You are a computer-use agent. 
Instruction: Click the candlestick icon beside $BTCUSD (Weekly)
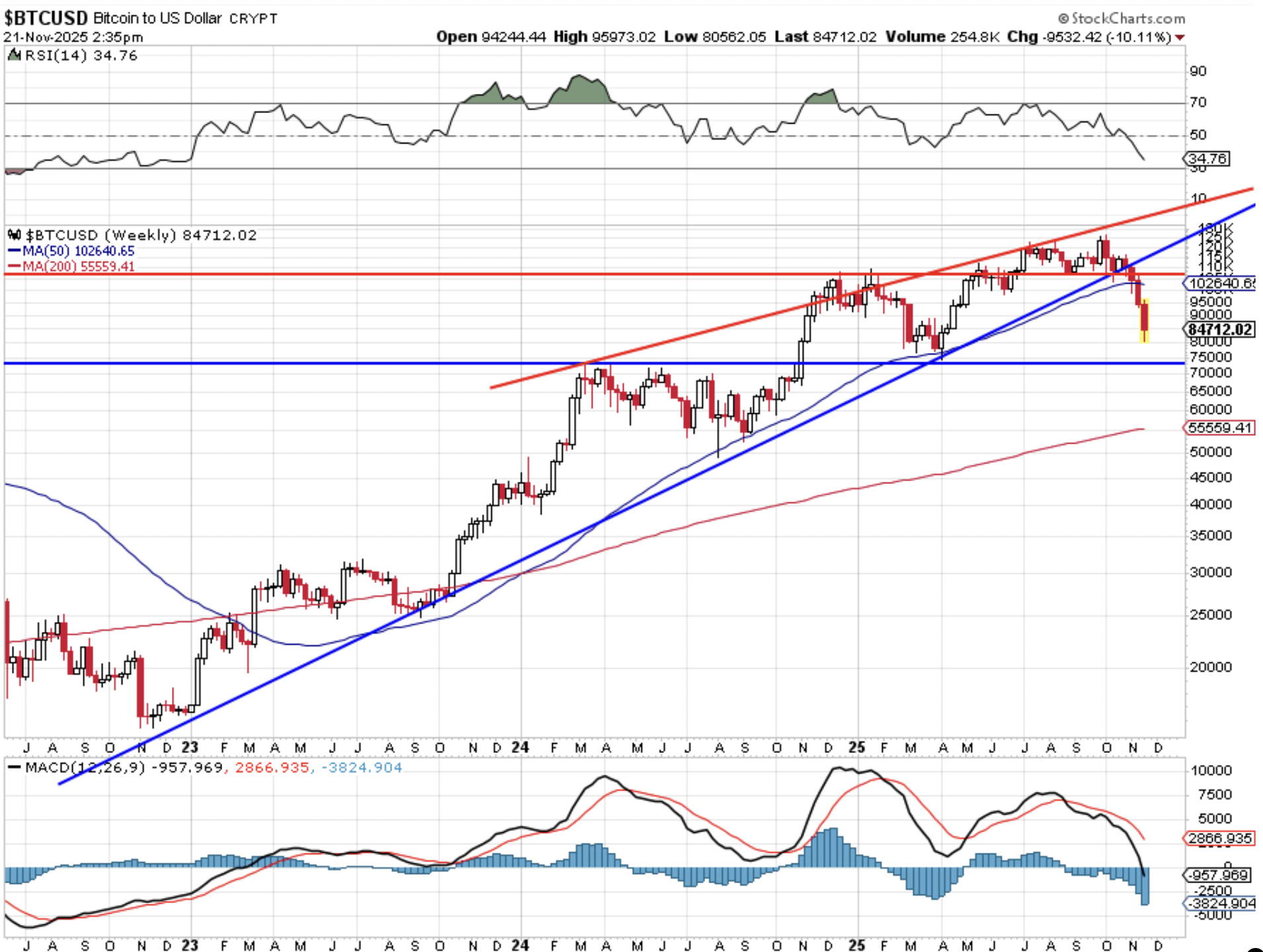[x=14, y=235]
